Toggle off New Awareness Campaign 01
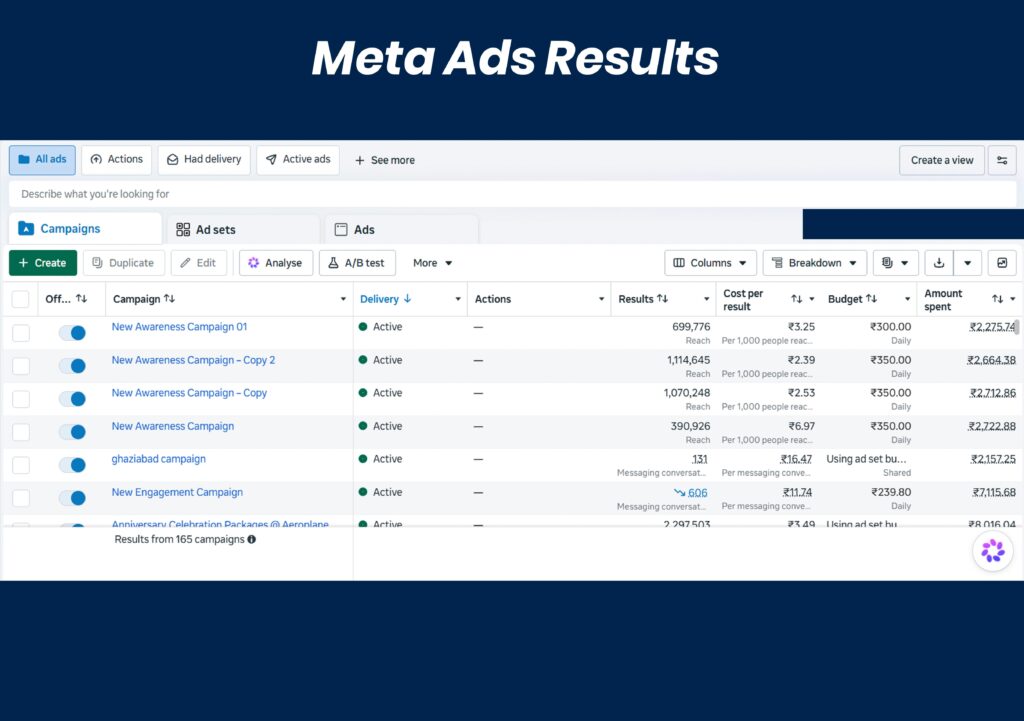 [72, 333]
